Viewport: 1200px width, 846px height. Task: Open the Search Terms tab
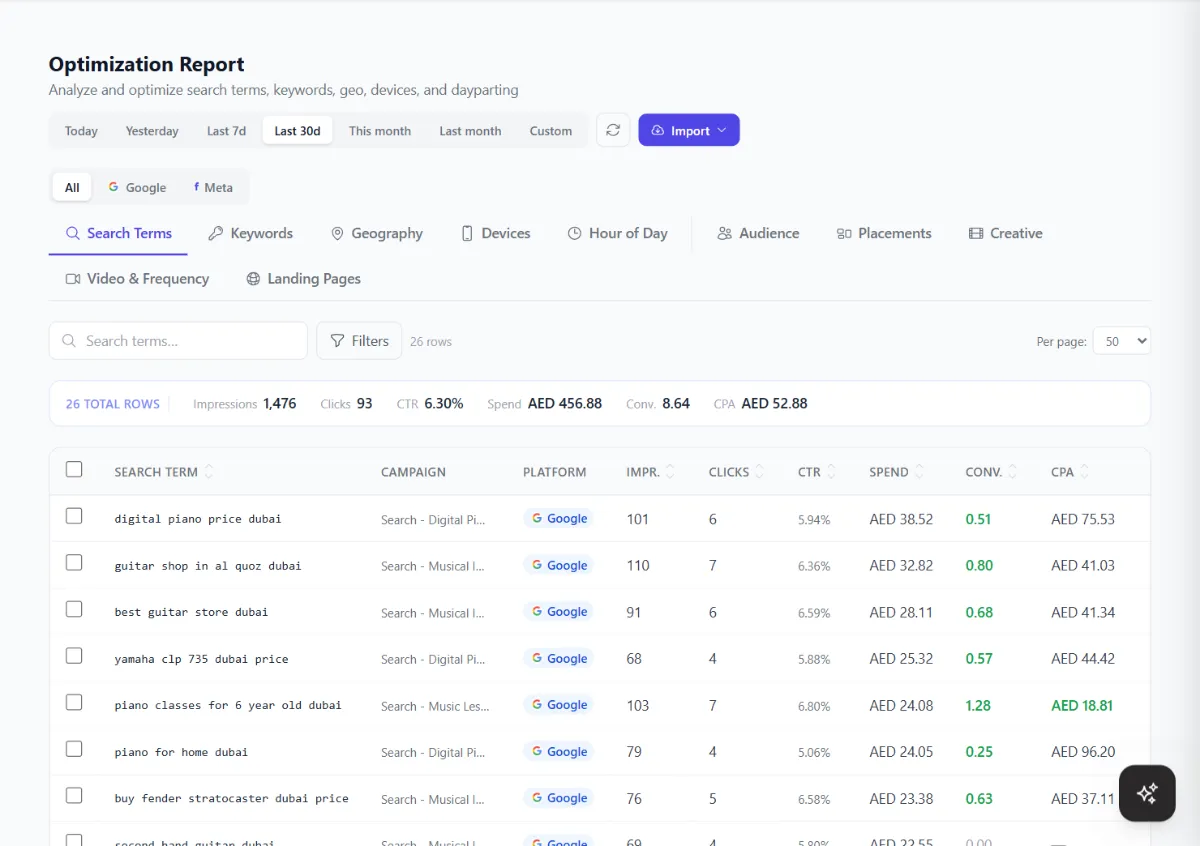click(x=118, y=233)
